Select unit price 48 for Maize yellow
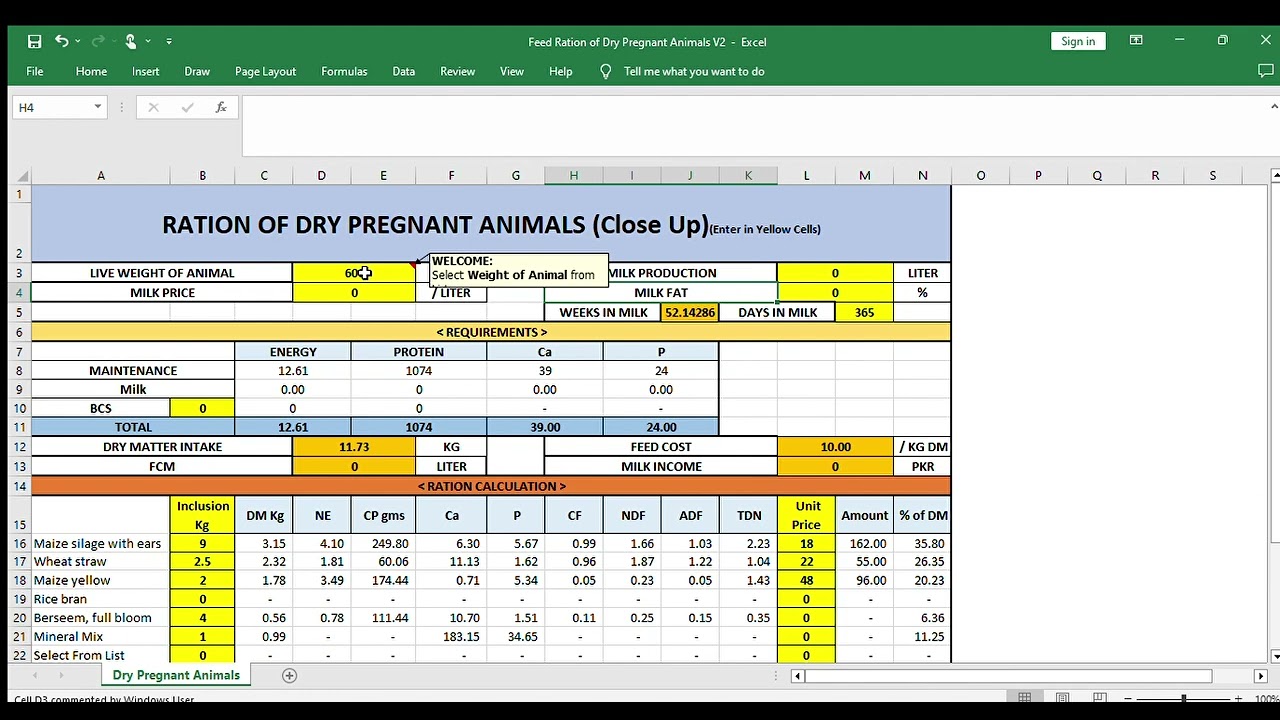The width and height of the screenshot is (1280, 720). tap(806, 581)
